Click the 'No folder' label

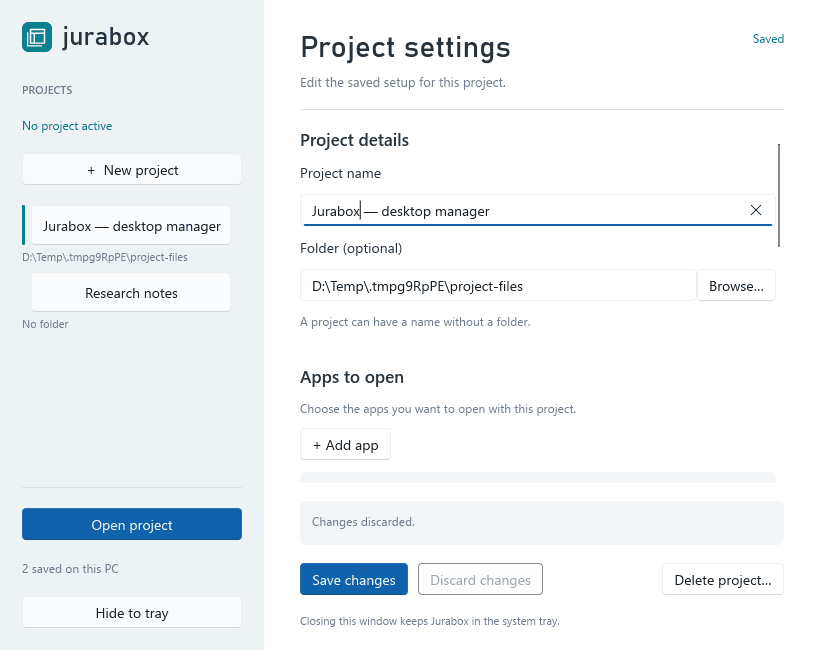[x=45, y=324]
